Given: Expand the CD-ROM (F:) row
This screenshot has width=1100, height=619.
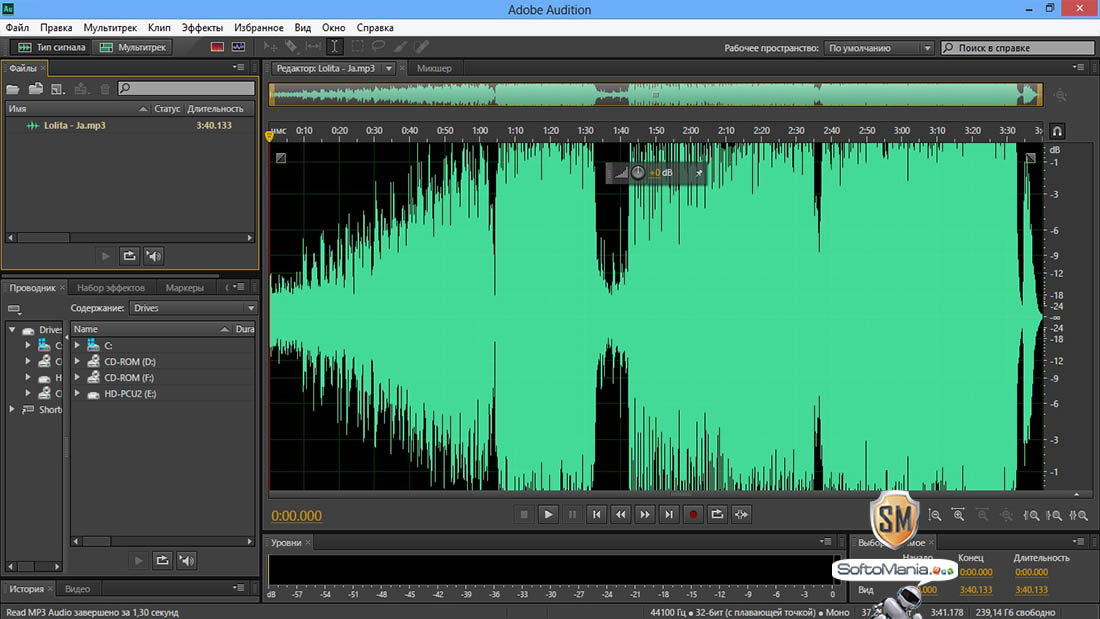Looking at the screenshot, I should point(77,378).
